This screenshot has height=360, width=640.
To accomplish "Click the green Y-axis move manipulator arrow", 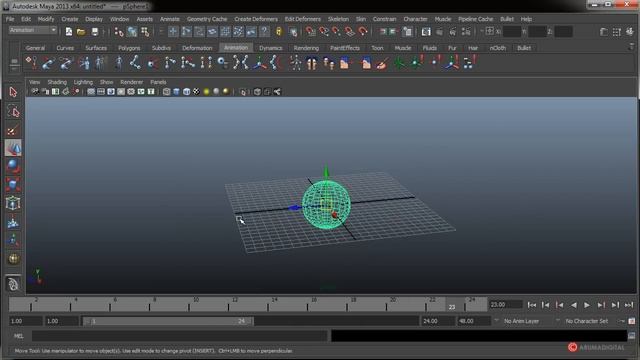I will (x=326, y=171).
